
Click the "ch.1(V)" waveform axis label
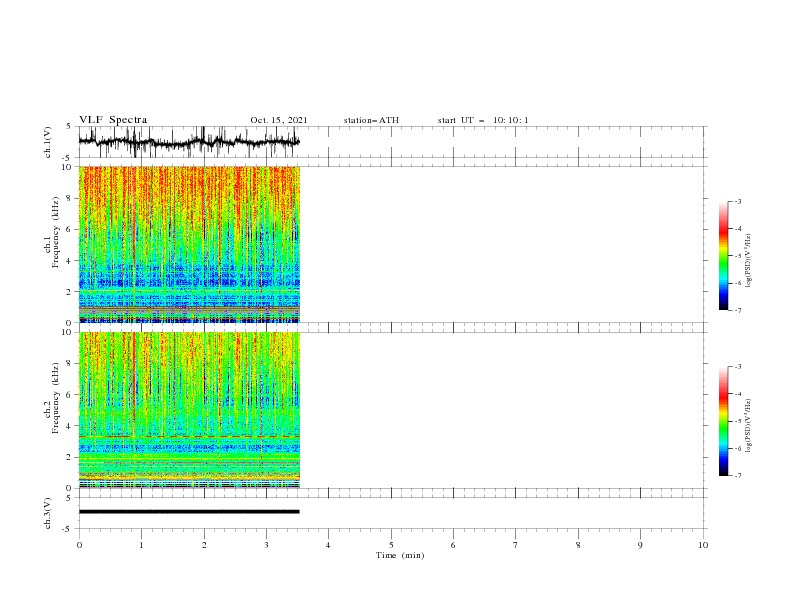48,142
